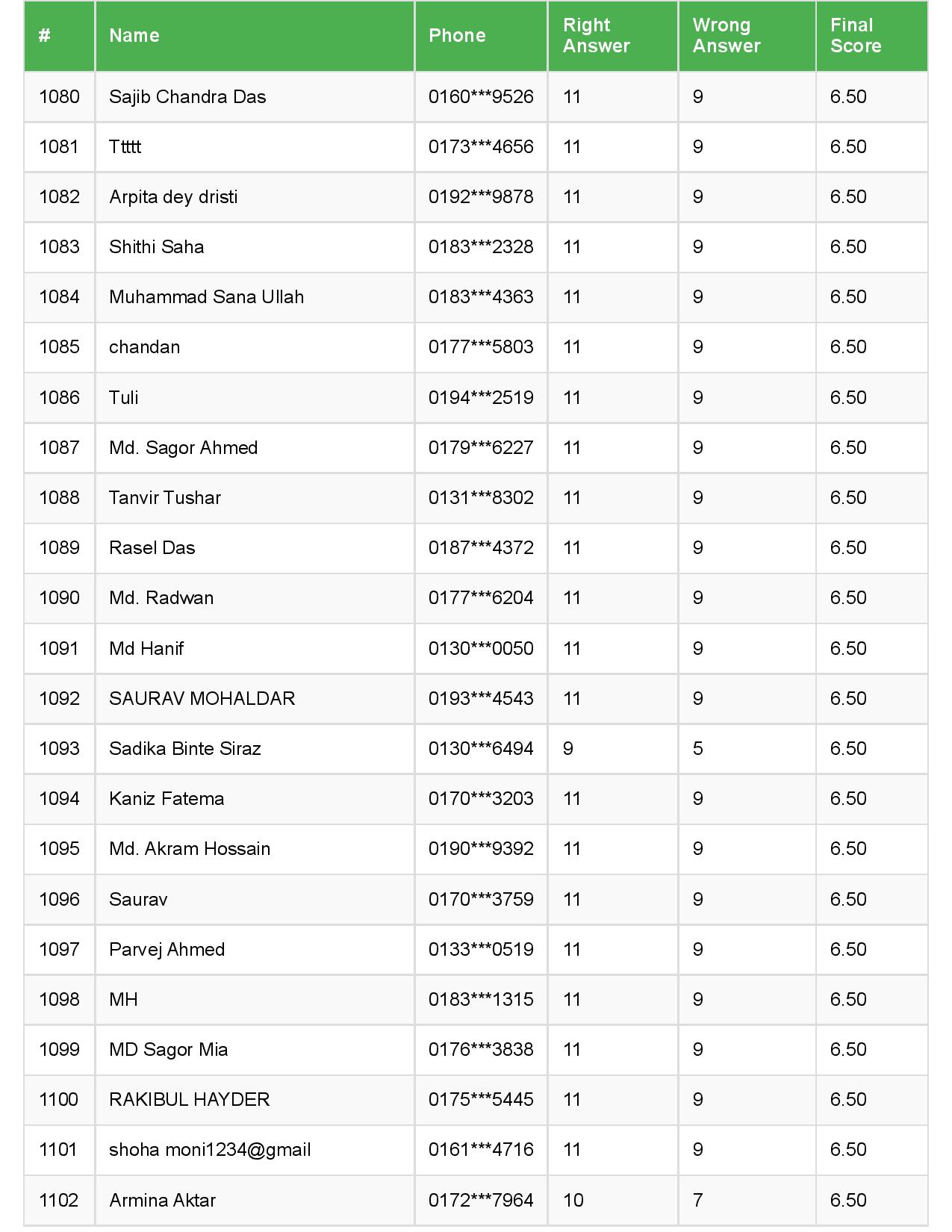This screenshot has width=952, height=1232.
Task: Click the # rank column header
Action: pyautogui.click(x=45, y=36)
